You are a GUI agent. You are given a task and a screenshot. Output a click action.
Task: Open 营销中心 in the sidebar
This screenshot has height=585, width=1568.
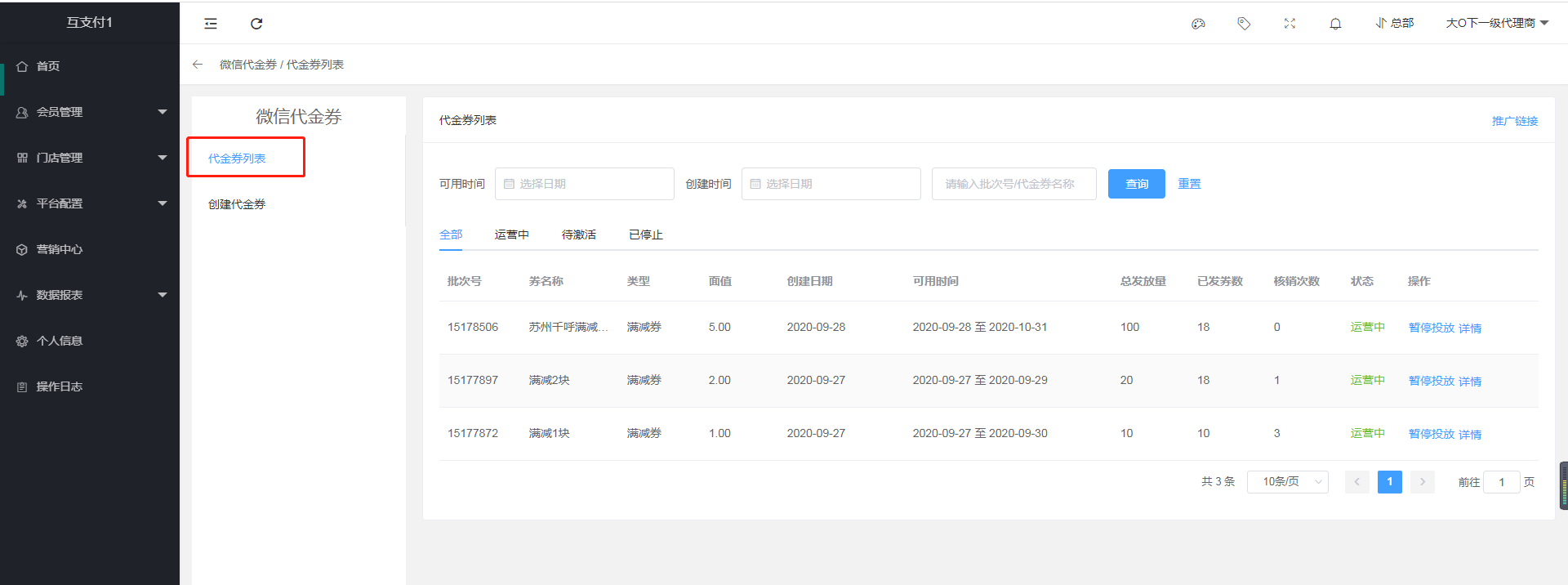click(x=60, y=249)
